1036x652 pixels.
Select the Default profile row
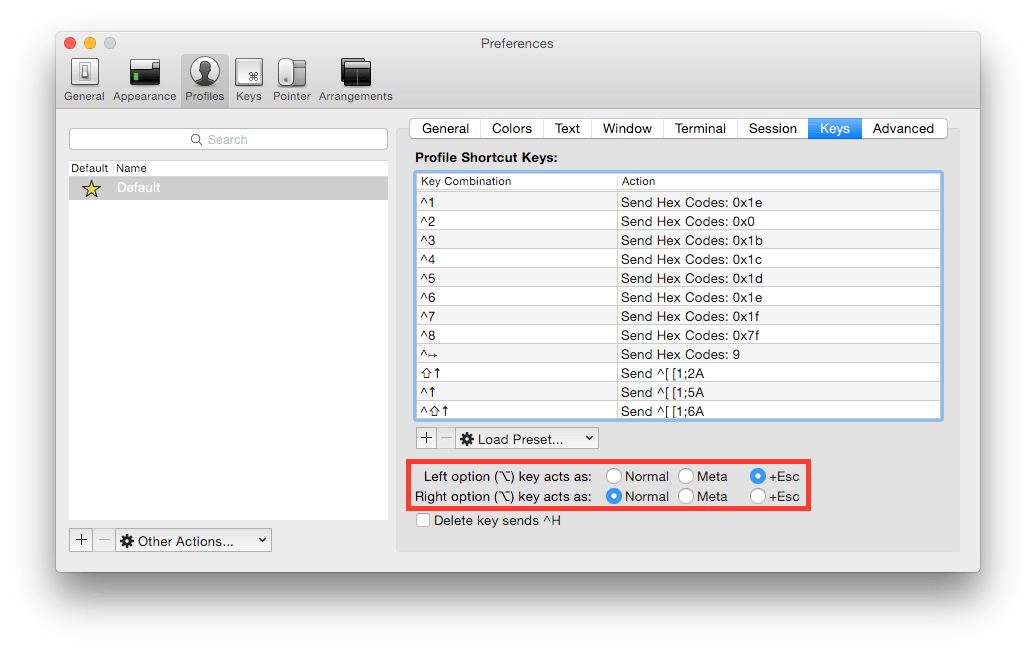pyautogui.click(x=228, y=188)
